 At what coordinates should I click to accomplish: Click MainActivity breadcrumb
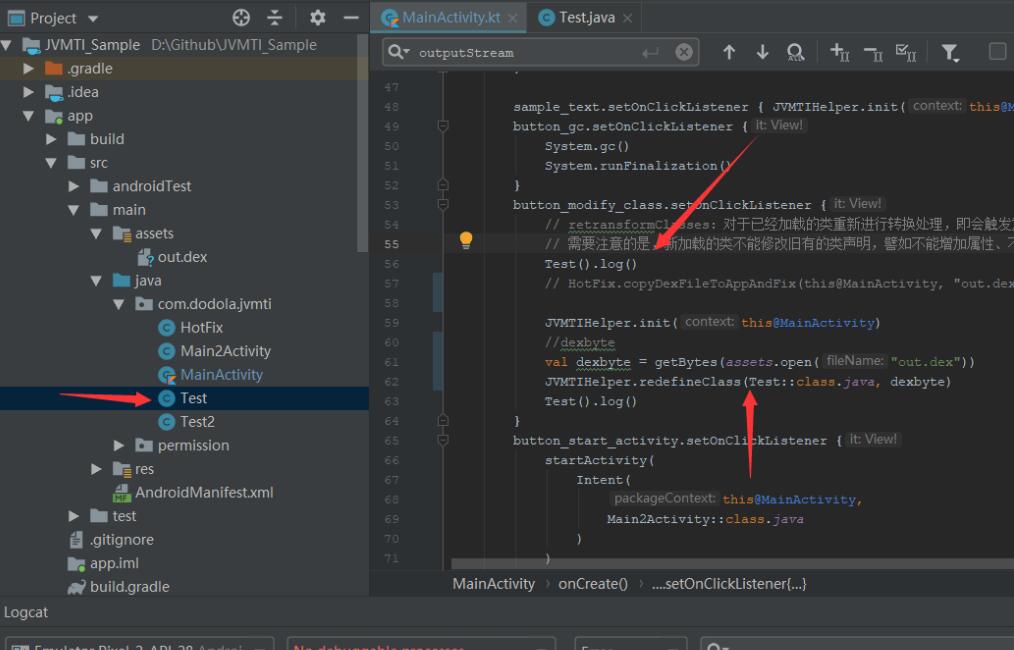[493, 584]
